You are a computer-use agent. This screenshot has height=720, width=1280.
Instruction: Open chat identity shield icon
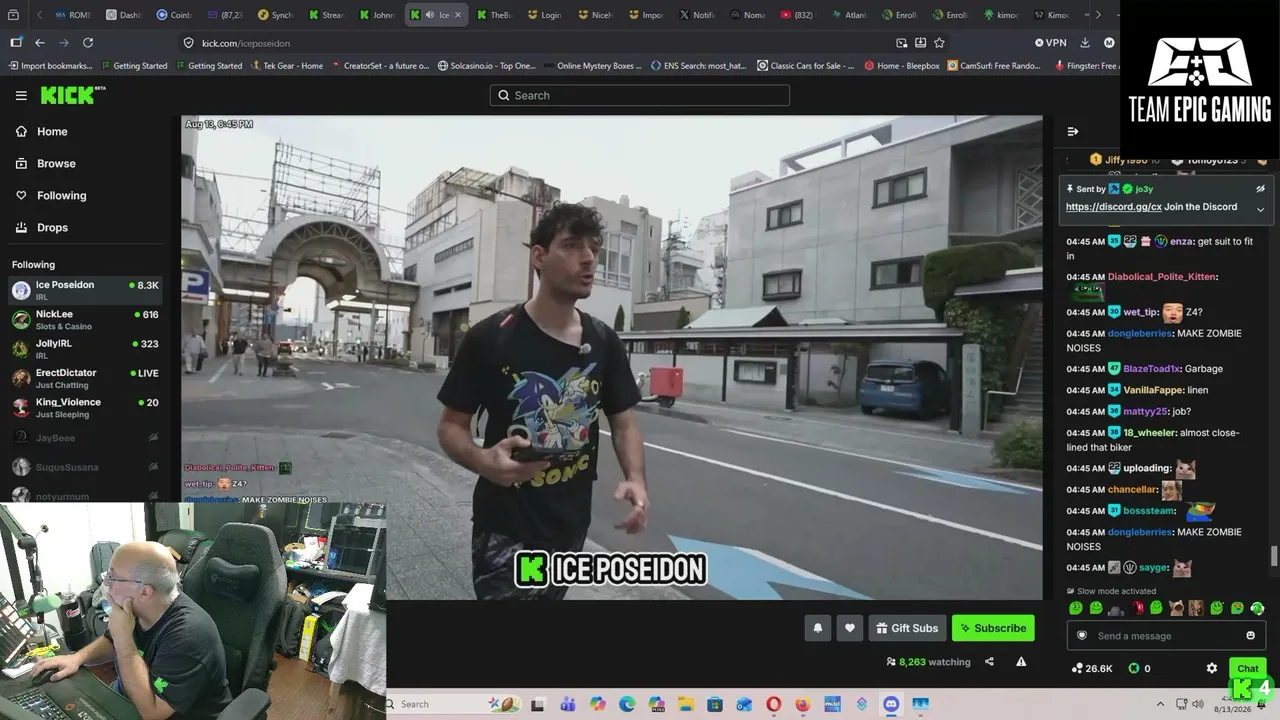tap(1081, 636)
